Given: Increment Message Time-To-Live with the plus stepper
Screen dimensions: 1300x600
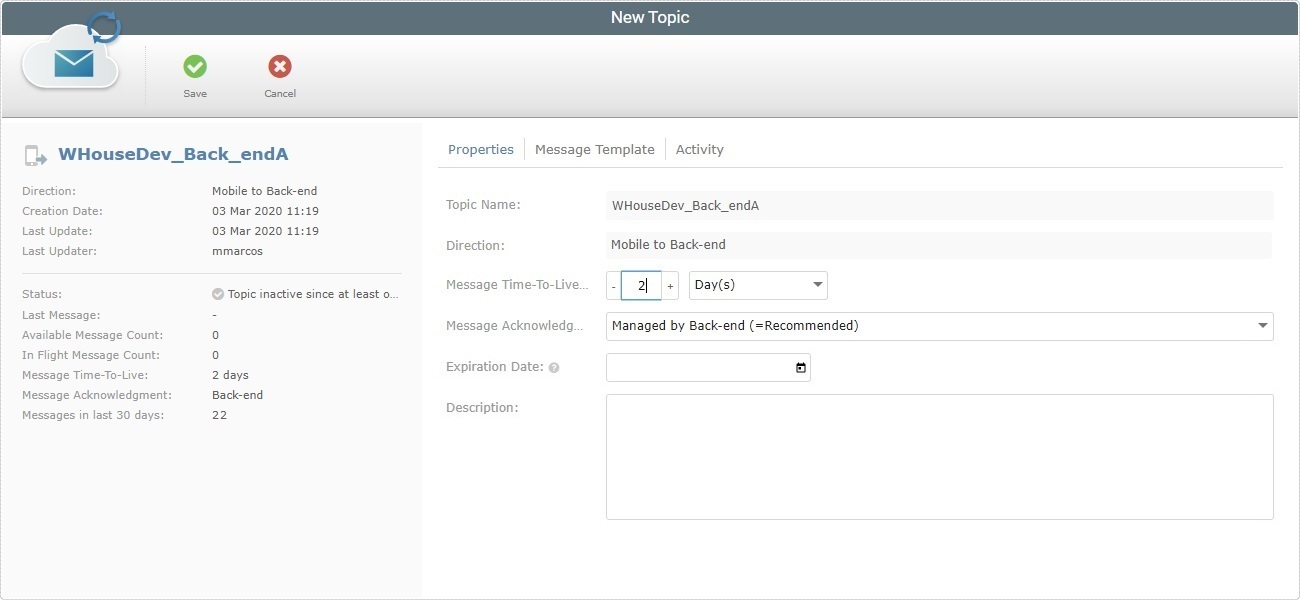Looking at the screenshot, I should pyautogui.click(x=669, y=285).
